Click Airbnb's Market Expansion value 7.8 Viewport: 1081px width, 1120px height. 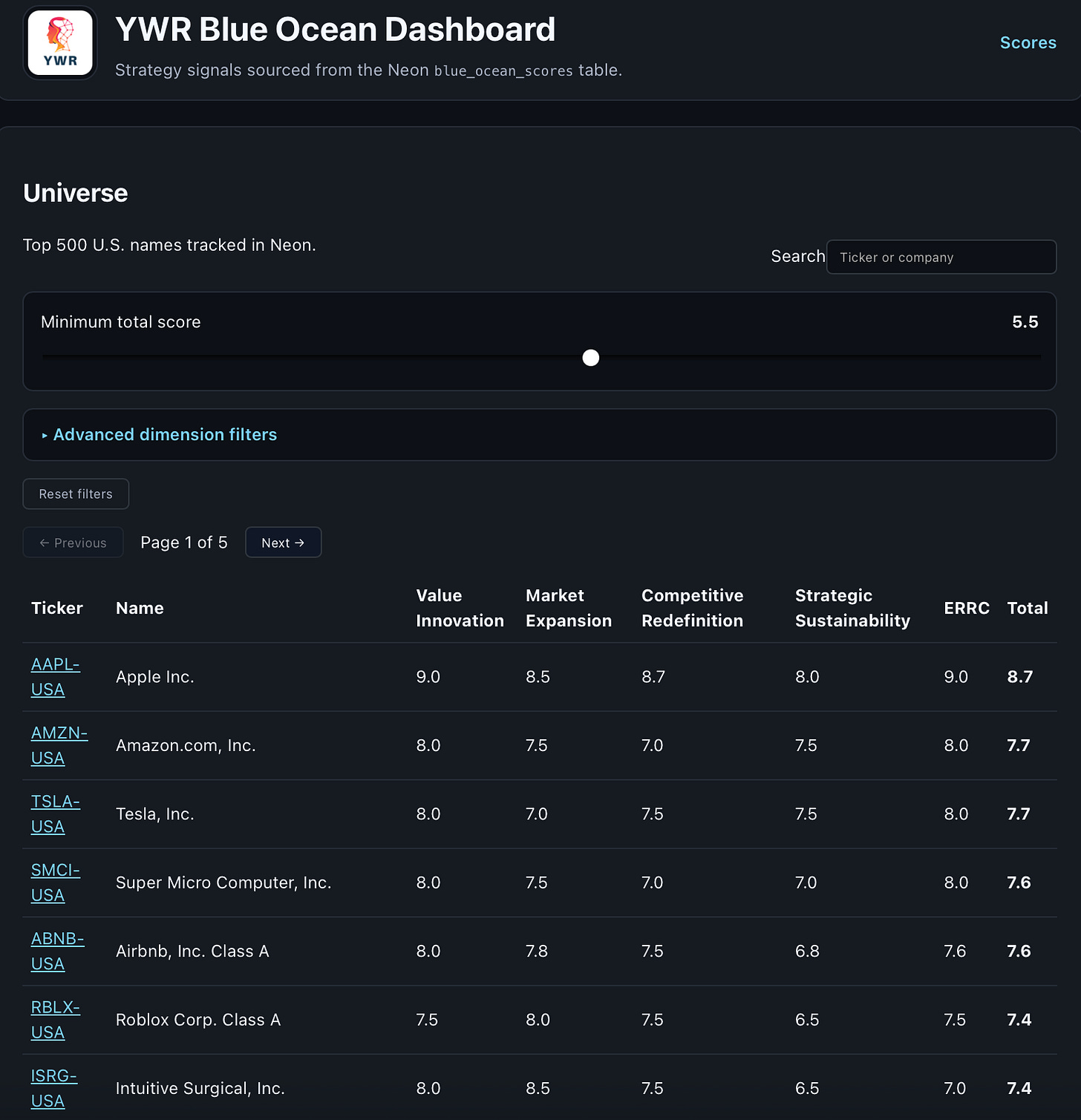point(537,951)
